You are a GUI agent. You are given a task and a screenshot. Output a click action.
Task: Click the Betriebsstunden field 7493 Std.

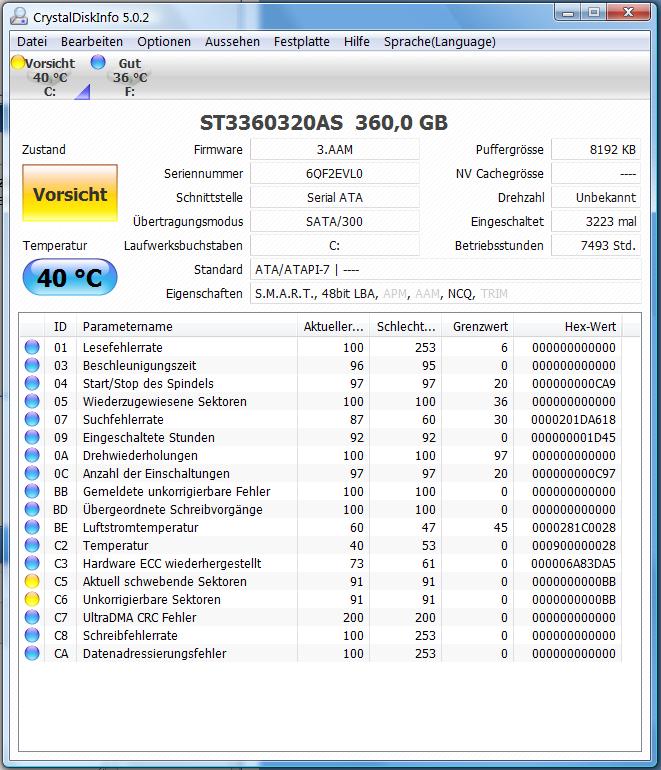tap(596, 246)
